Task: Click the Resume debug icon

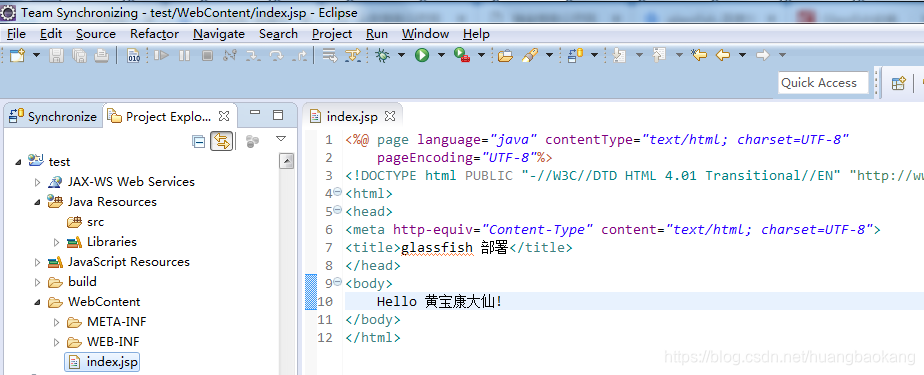Action: tap(161, 55)
